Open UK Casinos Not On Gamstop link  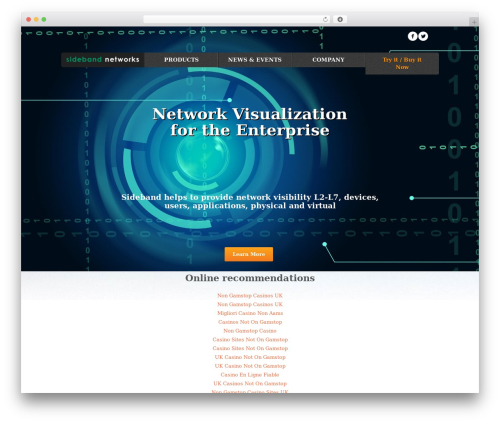click(250, 383)
